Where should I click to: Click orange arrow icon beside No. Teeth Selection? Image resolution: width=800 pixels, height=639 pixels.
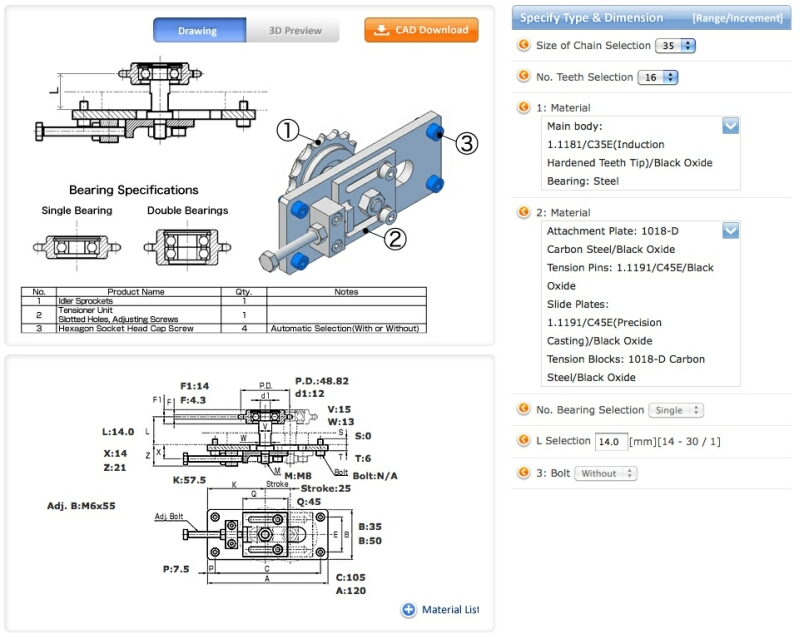tap(523, 77)
